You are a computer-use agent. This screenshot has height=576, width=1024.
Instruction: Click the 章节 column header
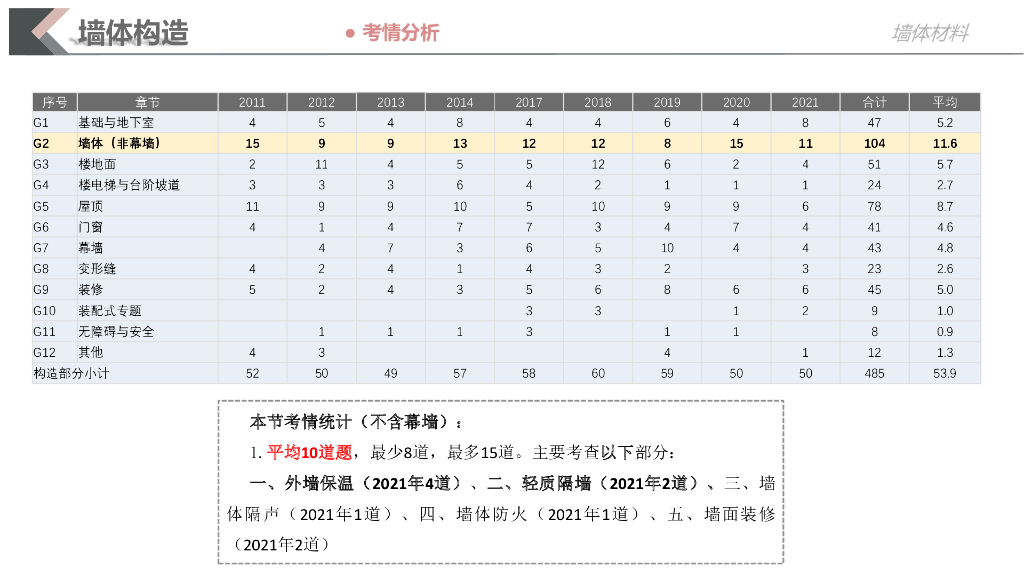pos(148,102)
